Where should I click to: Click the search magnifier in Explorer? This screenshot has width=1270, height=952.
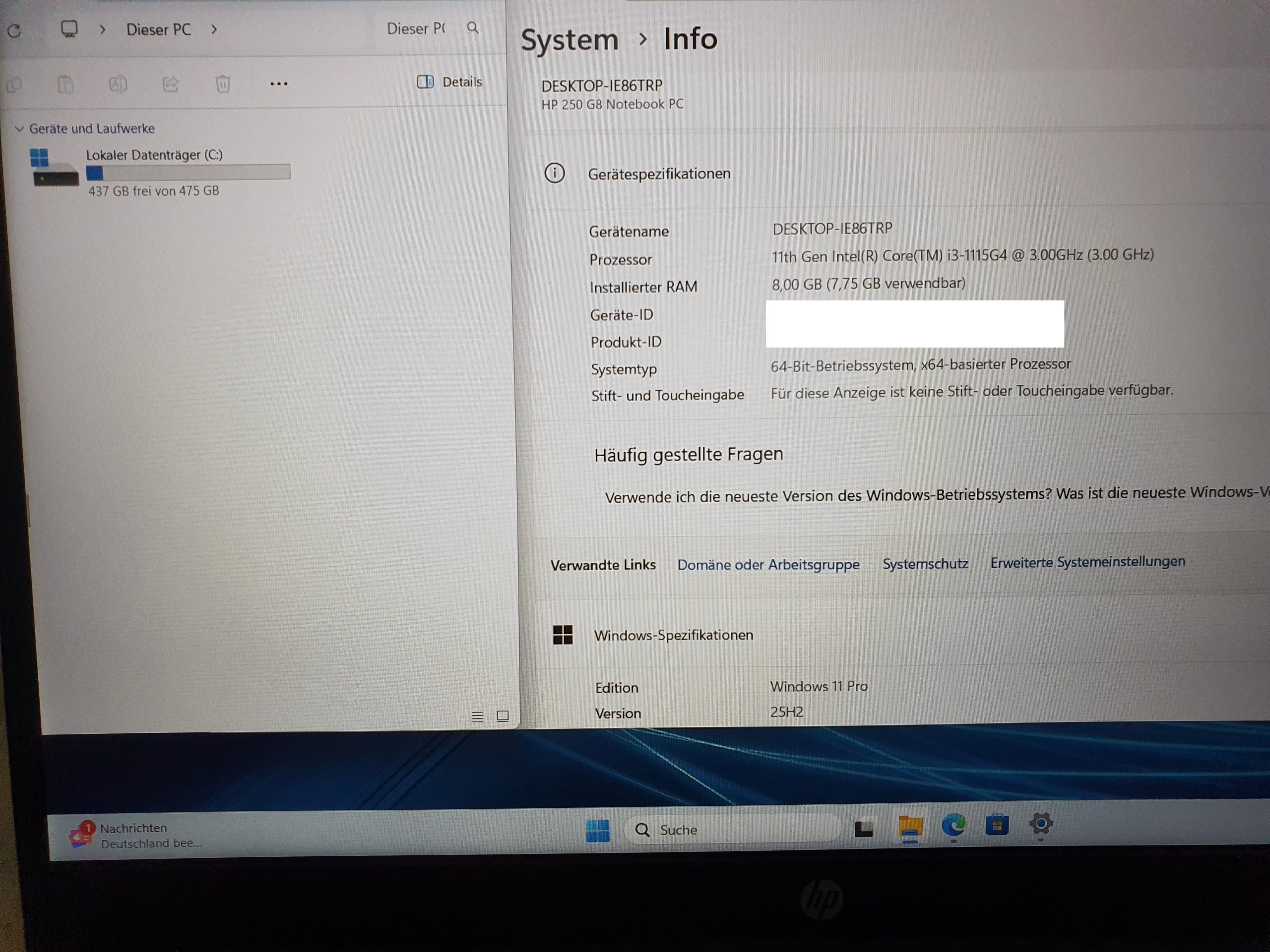tap(472, 28)
